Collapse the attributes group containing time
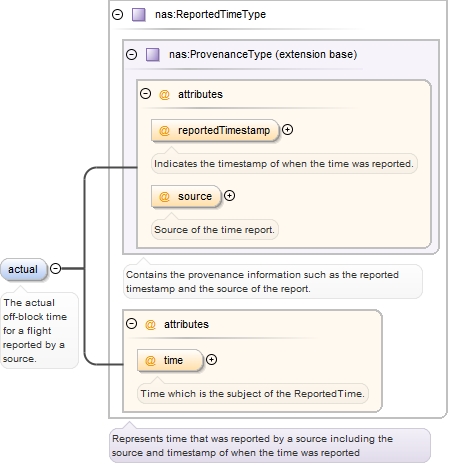 coord(131,323)
